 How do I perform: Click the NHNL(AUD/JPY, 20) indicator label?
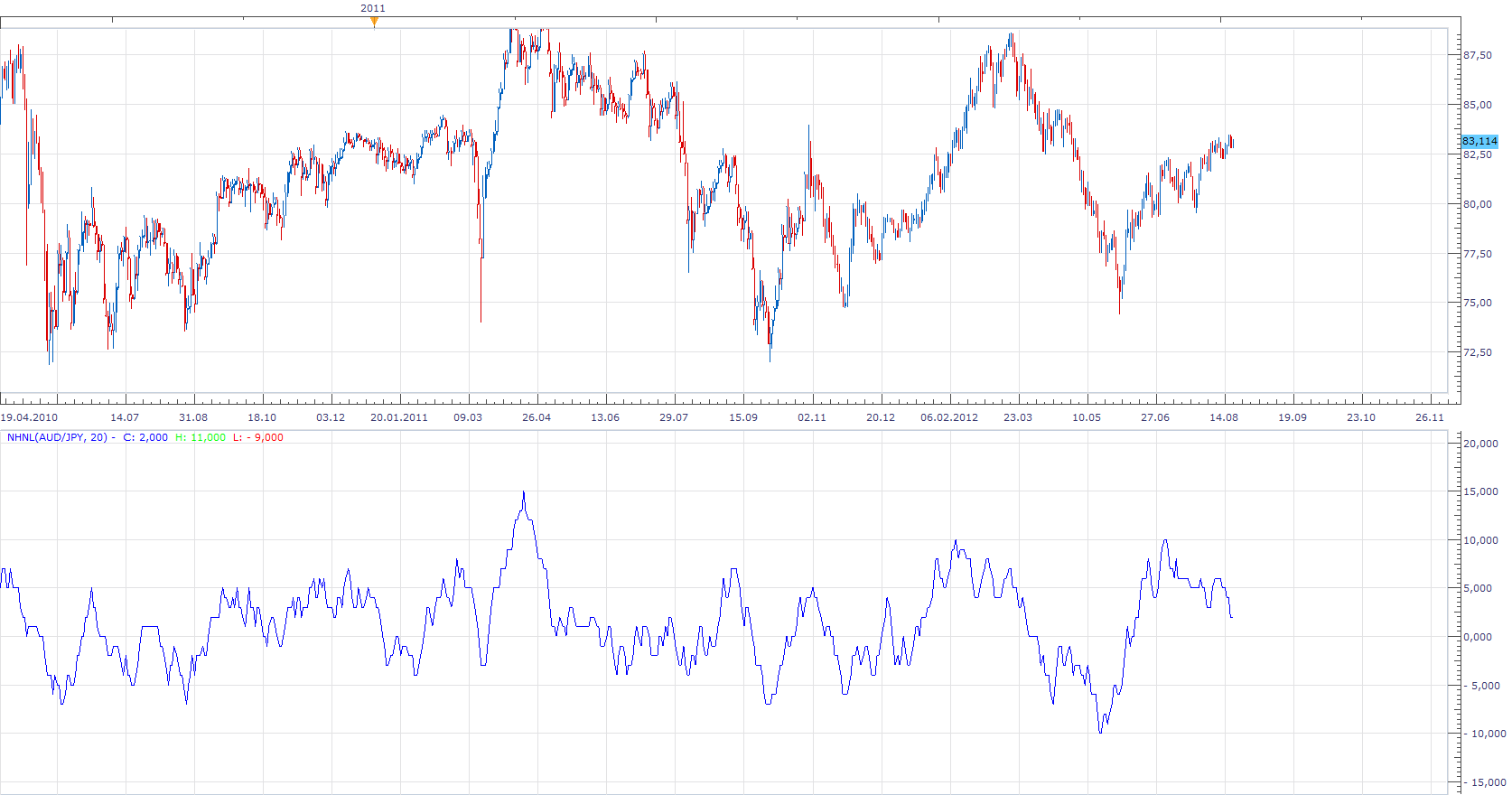point(57,437)
